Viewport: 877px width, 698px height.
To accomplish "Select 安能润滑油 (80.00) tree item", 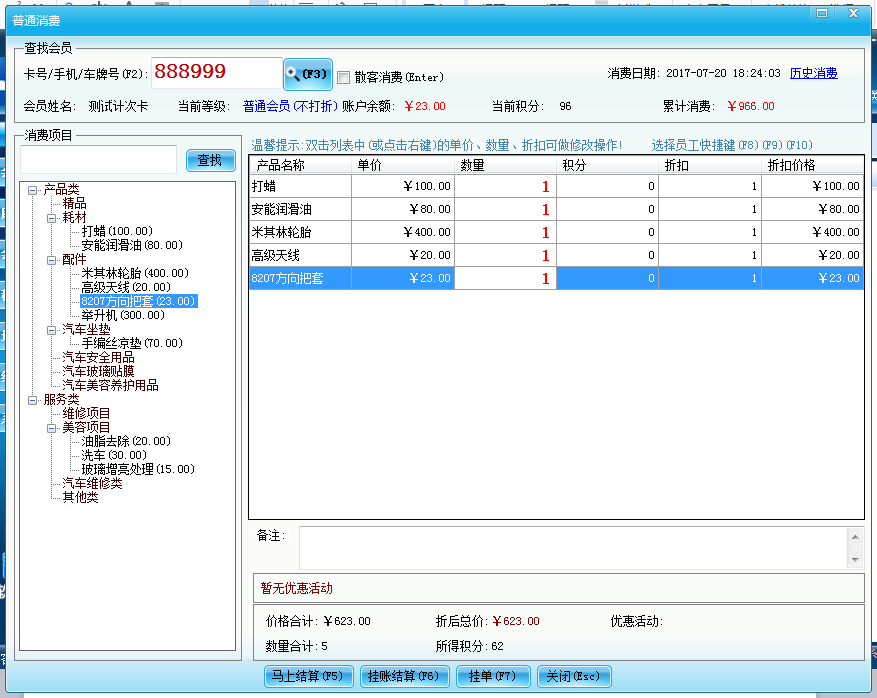I will pyautogui.click(x=132, y=245).
